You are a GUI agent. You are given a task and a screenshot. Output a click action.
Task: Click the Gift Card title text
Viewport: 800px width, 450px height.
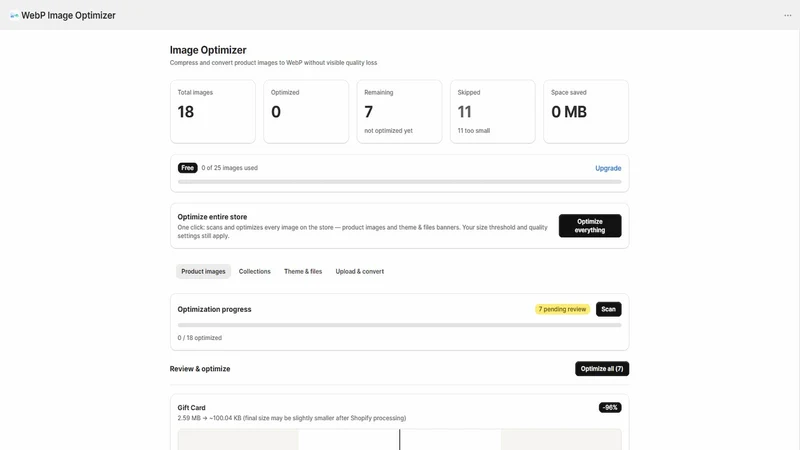pos(191,408)
